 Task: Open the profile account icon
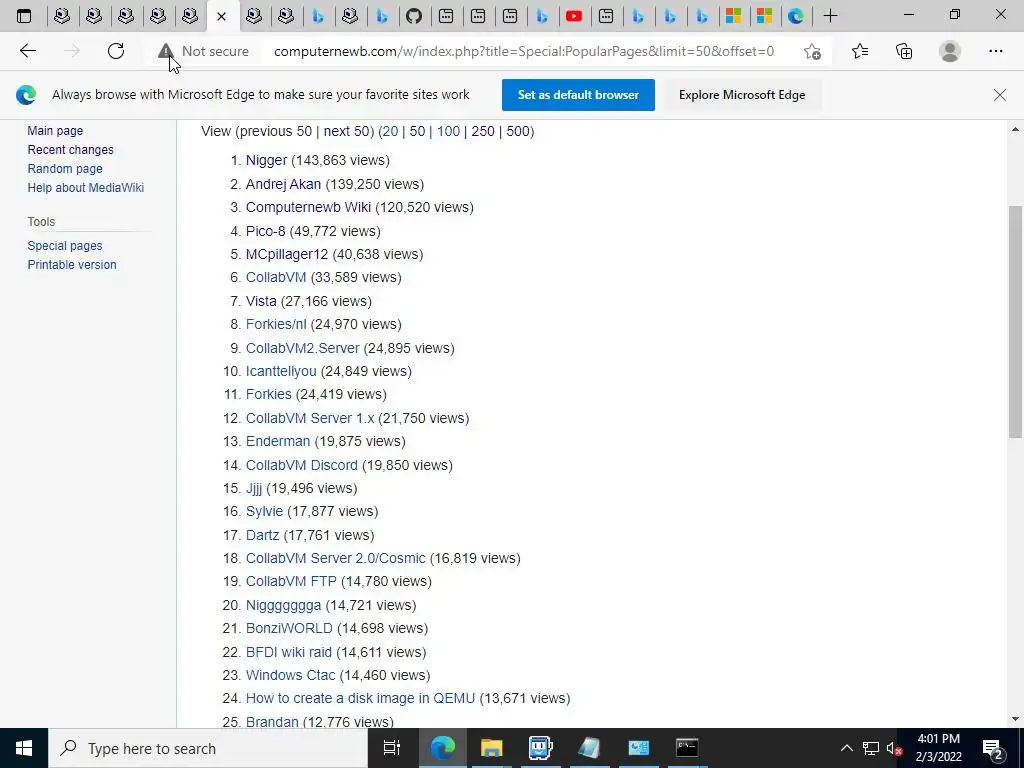pyautogui.click(x=950, y=51)
